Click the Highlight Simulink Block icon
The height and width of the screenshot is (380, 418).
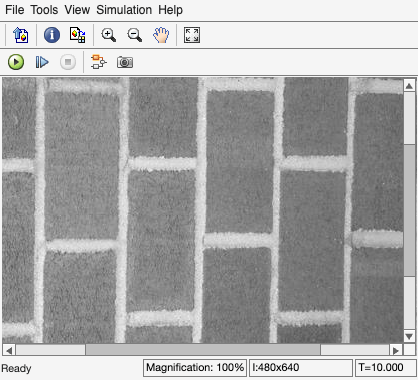[99, 62]
